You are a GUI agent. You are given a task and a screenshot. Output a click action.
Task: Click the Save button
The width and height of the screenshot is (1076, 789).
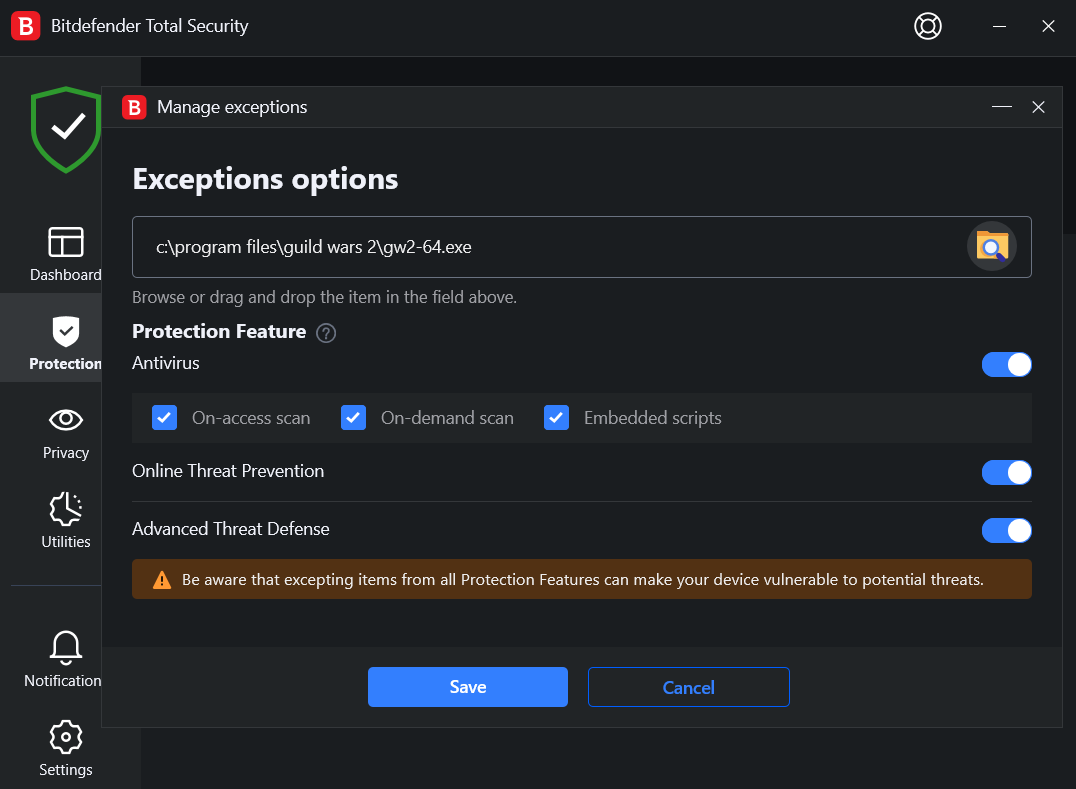pyautogui.click(x=468, y=687)
